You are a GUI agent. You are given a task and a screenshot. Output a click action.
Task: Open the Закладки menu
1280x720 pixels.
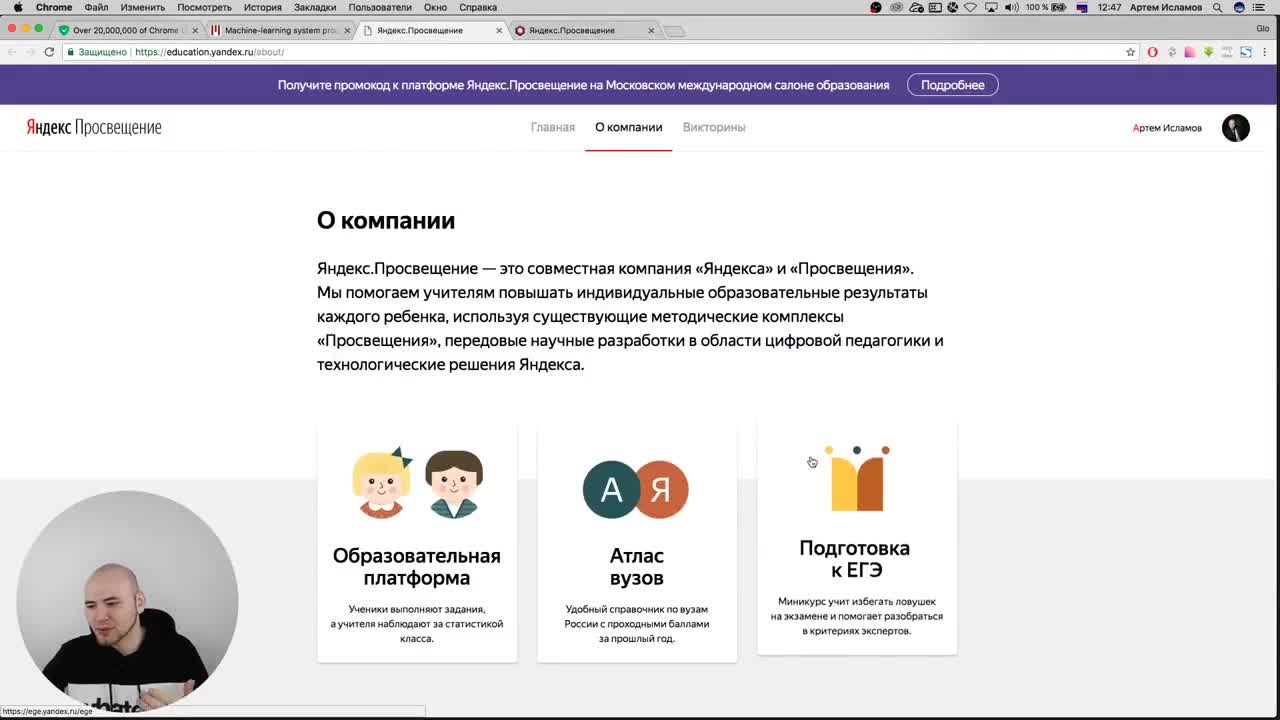315,7
